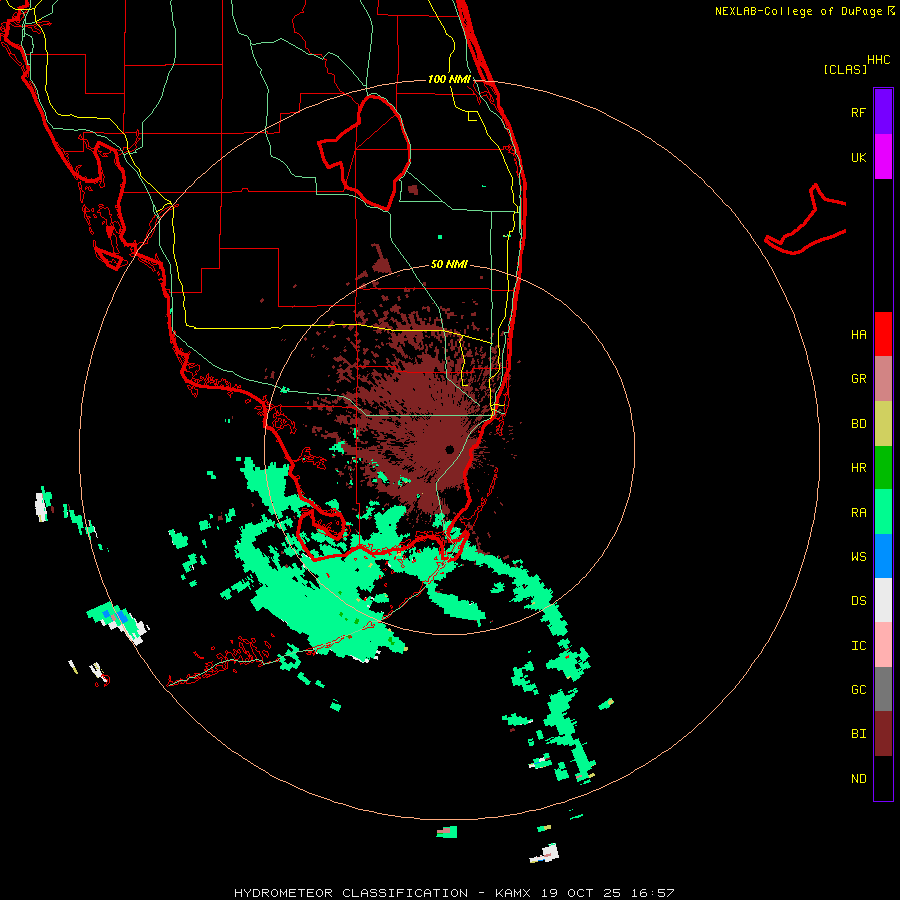Click the "WS" legend label

tap(858, 557)
